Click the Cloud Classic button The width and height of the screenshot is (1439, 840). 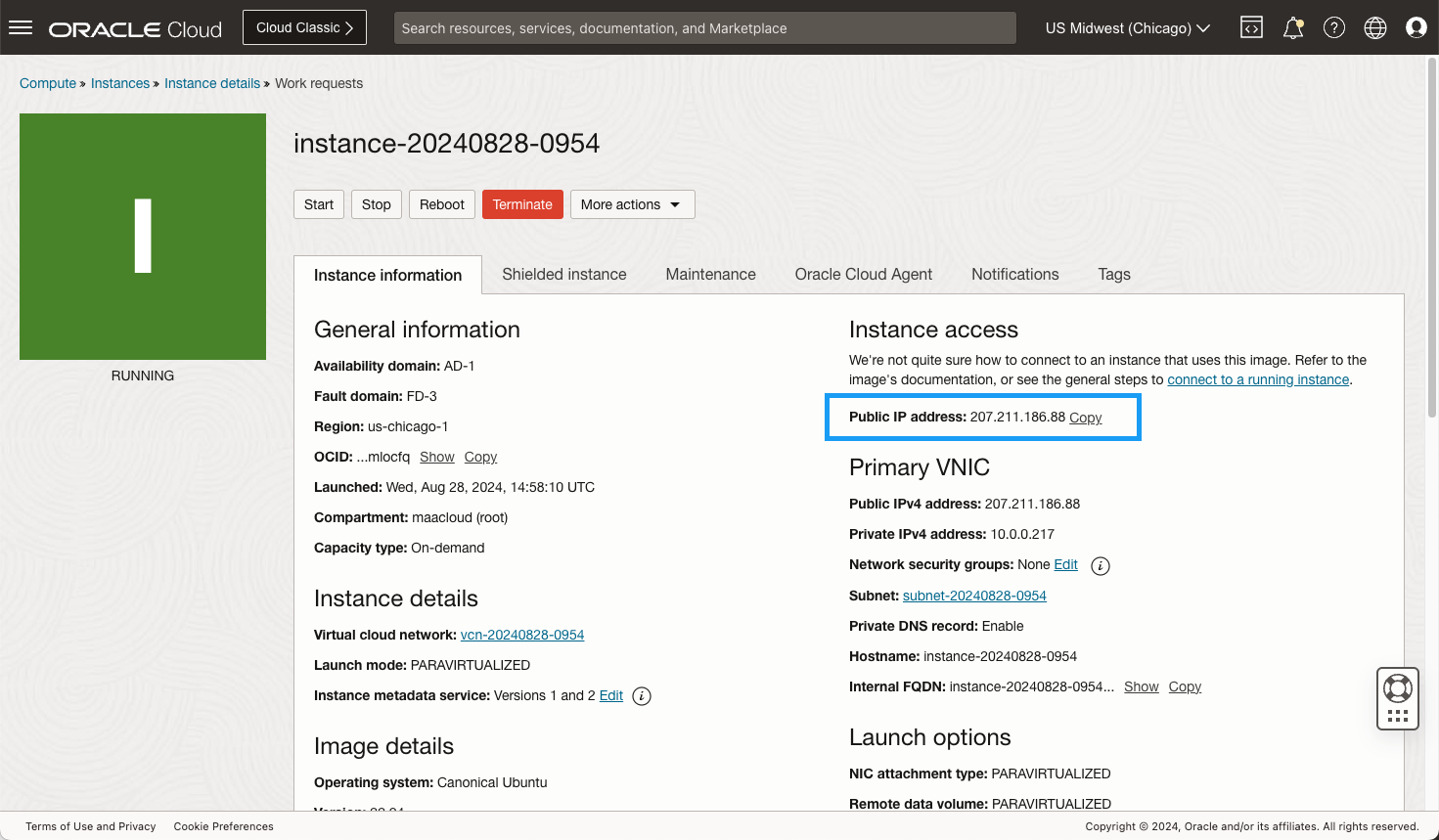(304, 28)
